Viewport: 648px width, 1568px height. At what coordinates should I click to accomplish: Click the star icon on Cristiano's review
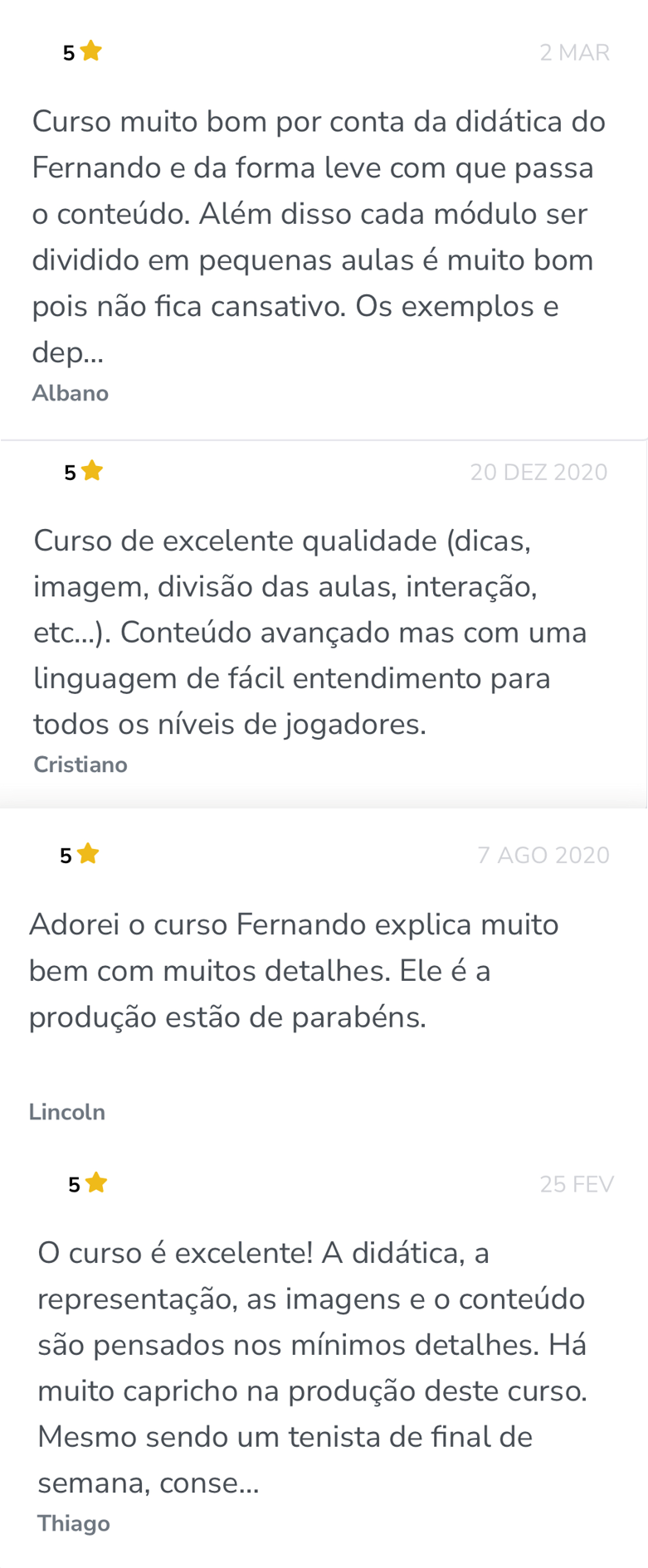pyautogui.click(x=92, y=471)
